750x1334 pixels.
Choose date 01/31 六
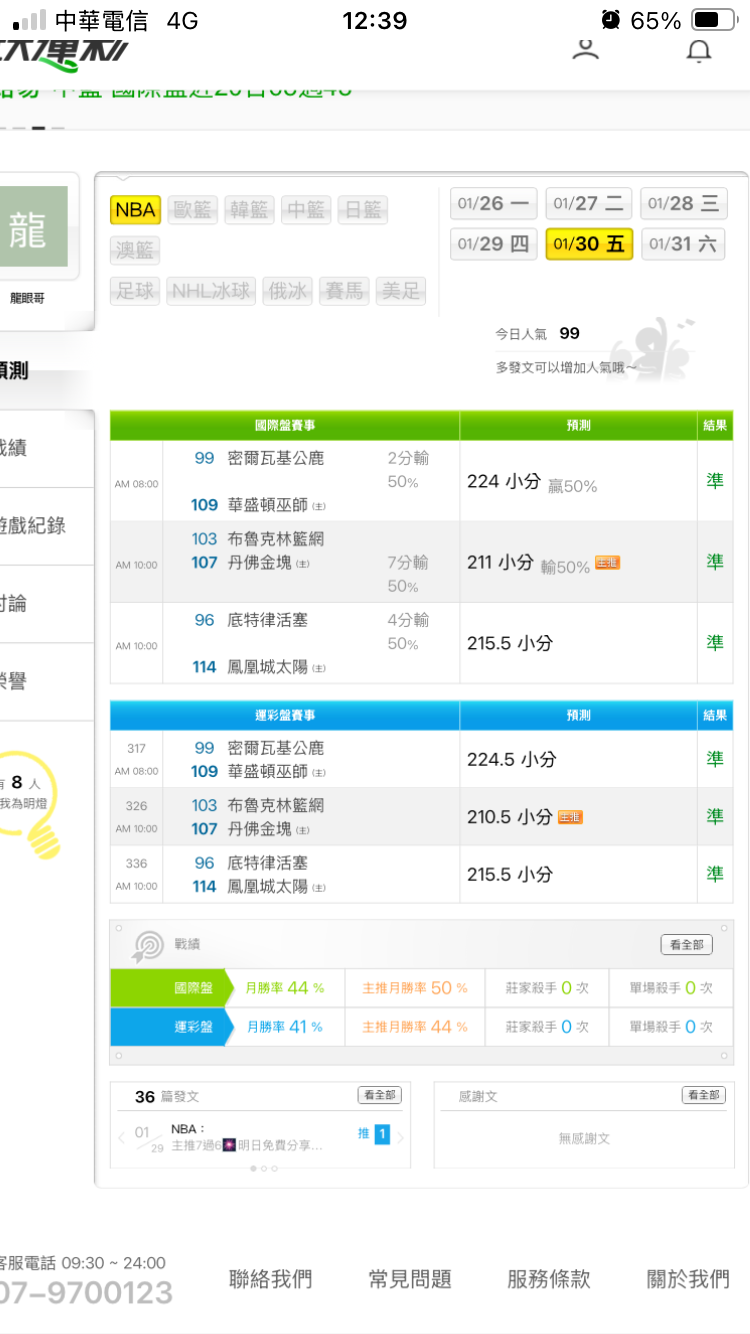pos(683,244)
